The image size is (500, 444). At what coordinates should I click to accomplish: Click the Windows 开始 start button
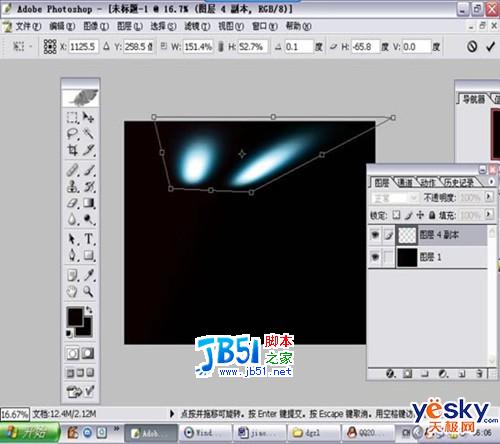coord(30,432)
